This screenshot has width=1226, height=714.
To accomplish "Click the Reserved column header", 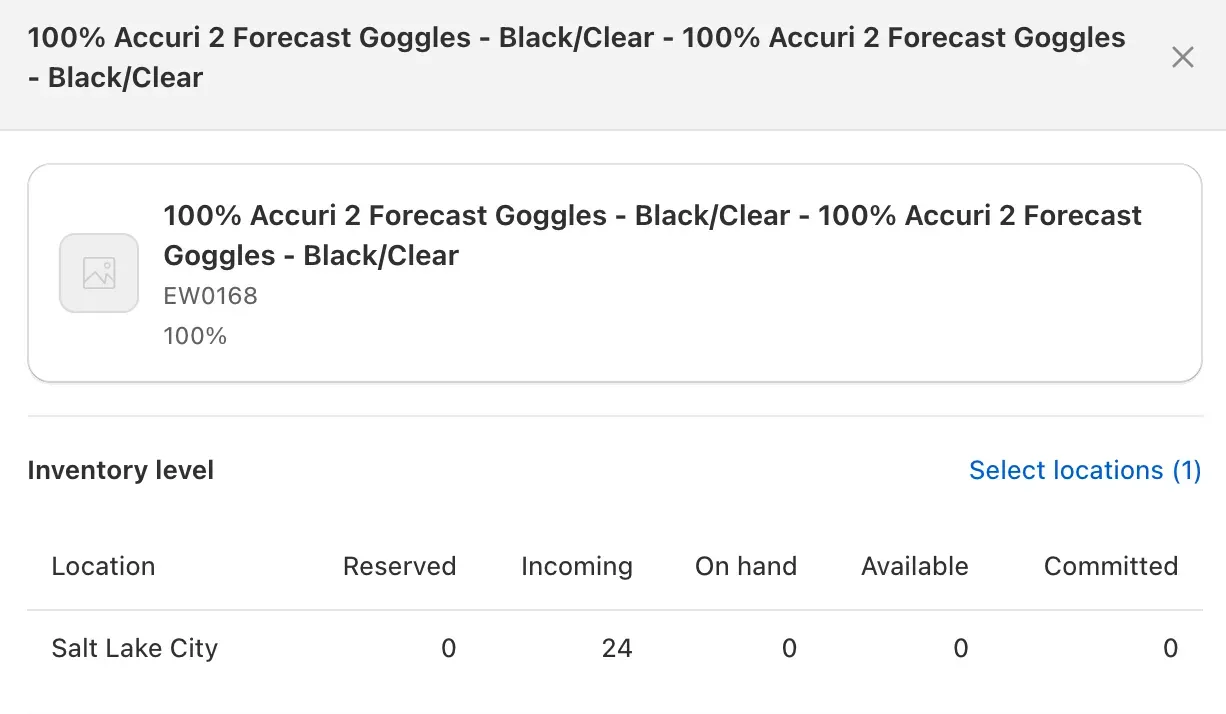I will click(399, 566).
